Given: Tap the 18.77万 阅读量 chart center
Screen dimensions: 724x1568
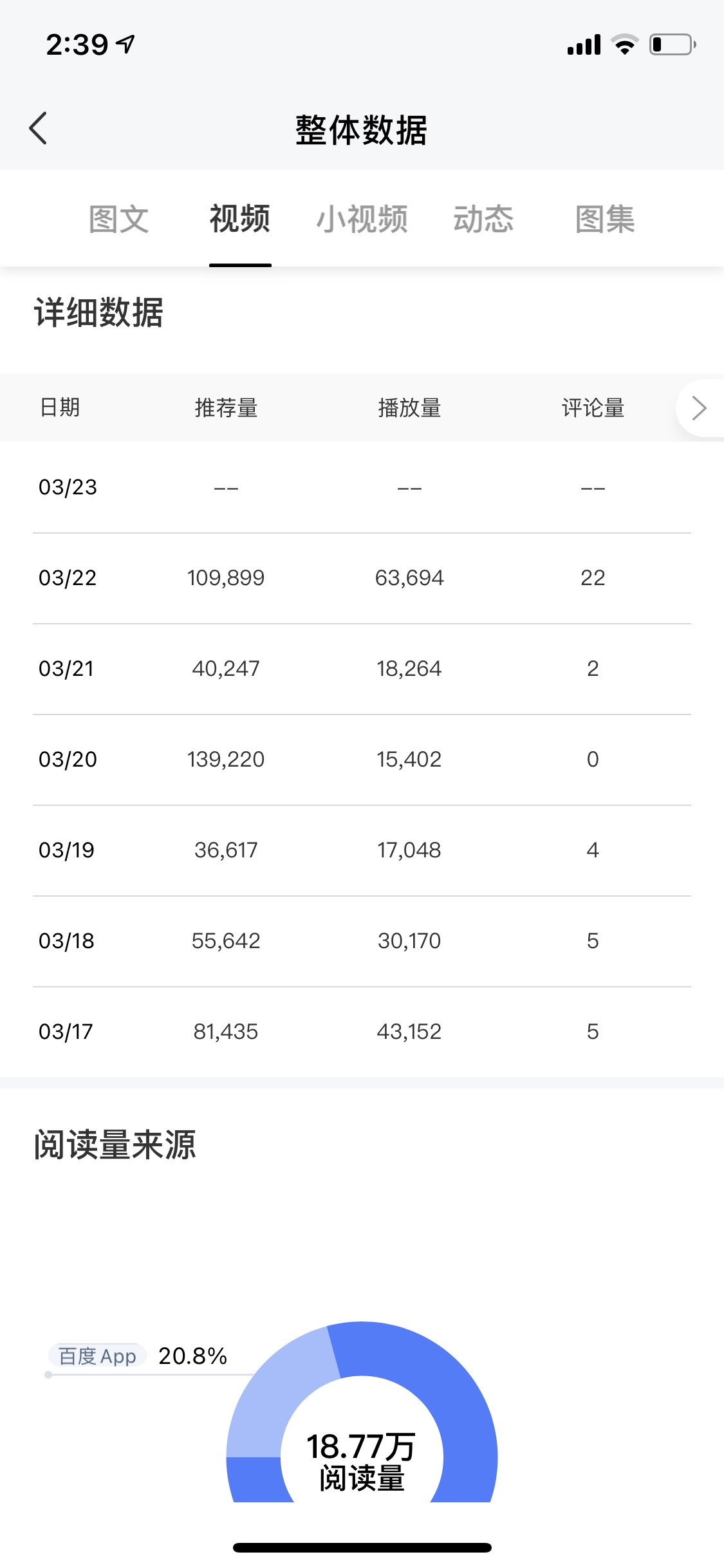Looking at the screenshot, I should coord(362,1461).
